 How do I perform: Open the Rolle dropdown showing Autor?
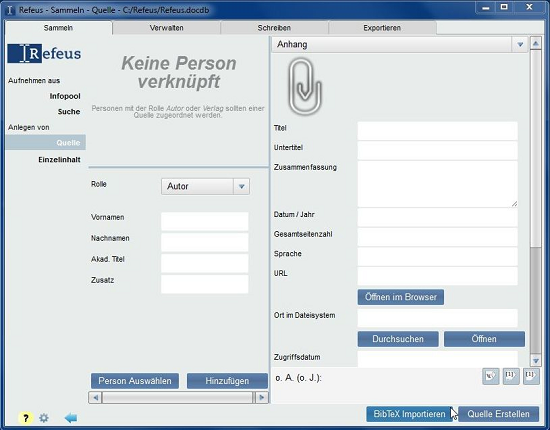click(x=206, y=186)
